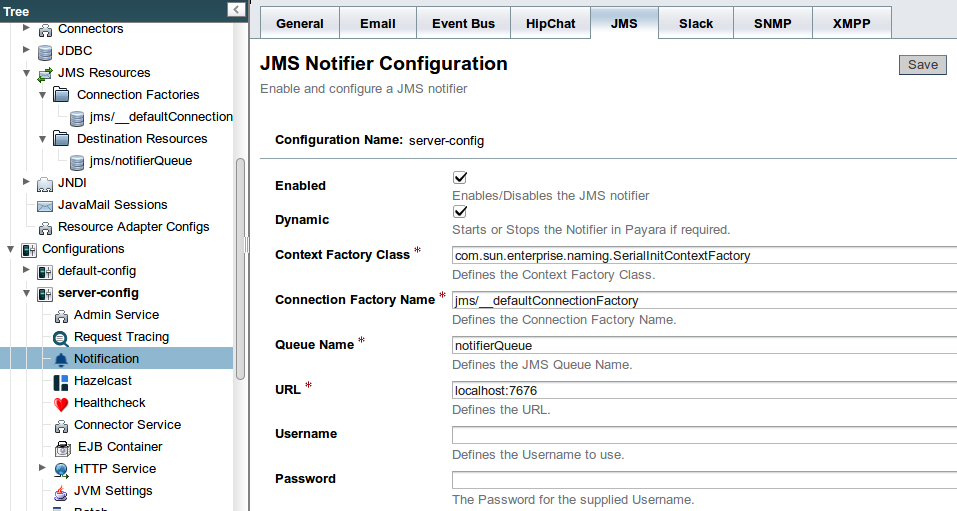Viewport: 957px width, 511px height.
Task: Open the Hazelcast tree link
Action: (103, 380)
